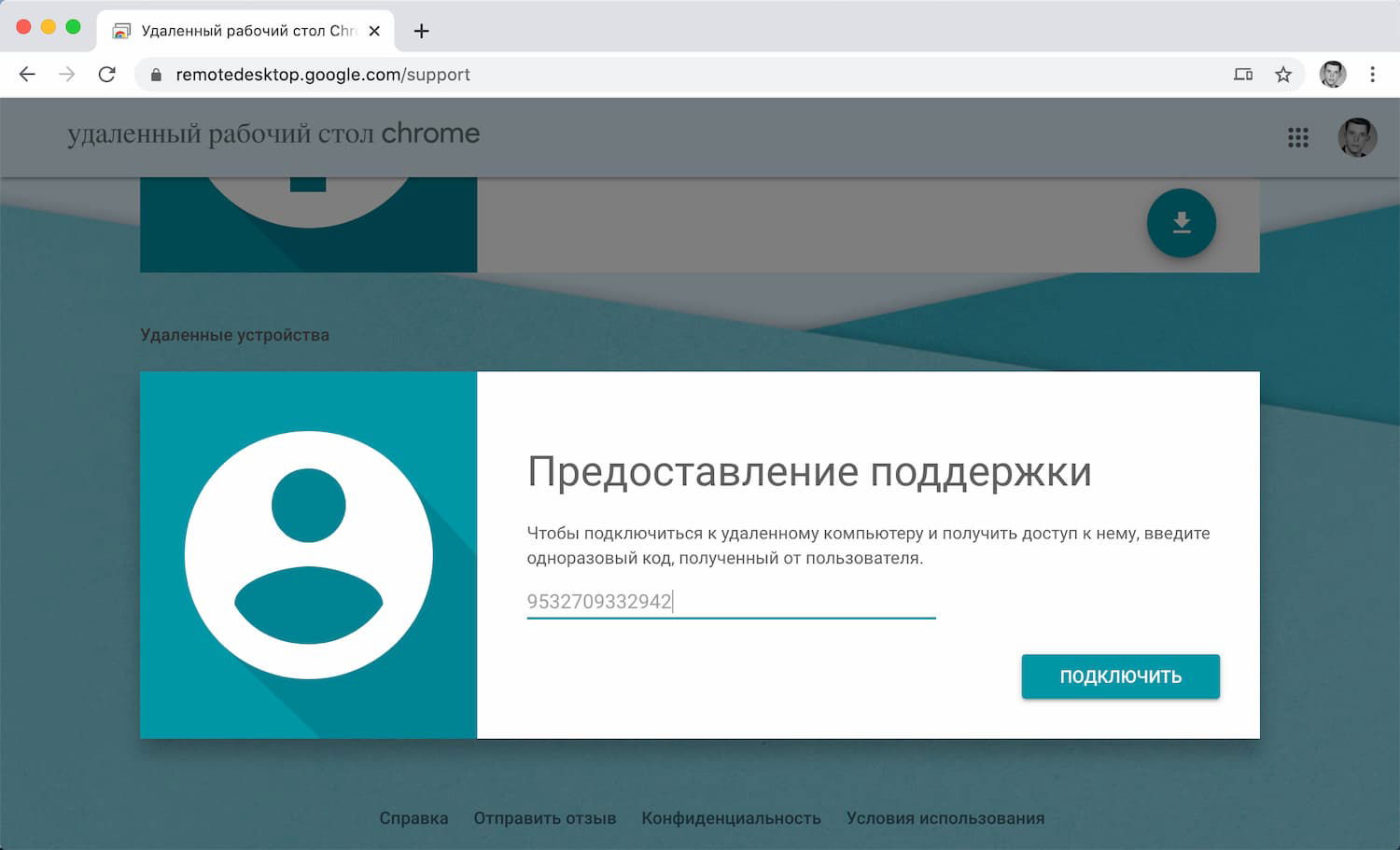Open Chrome's three-dot menu

pyautogui.click(x=1372, y=75)
